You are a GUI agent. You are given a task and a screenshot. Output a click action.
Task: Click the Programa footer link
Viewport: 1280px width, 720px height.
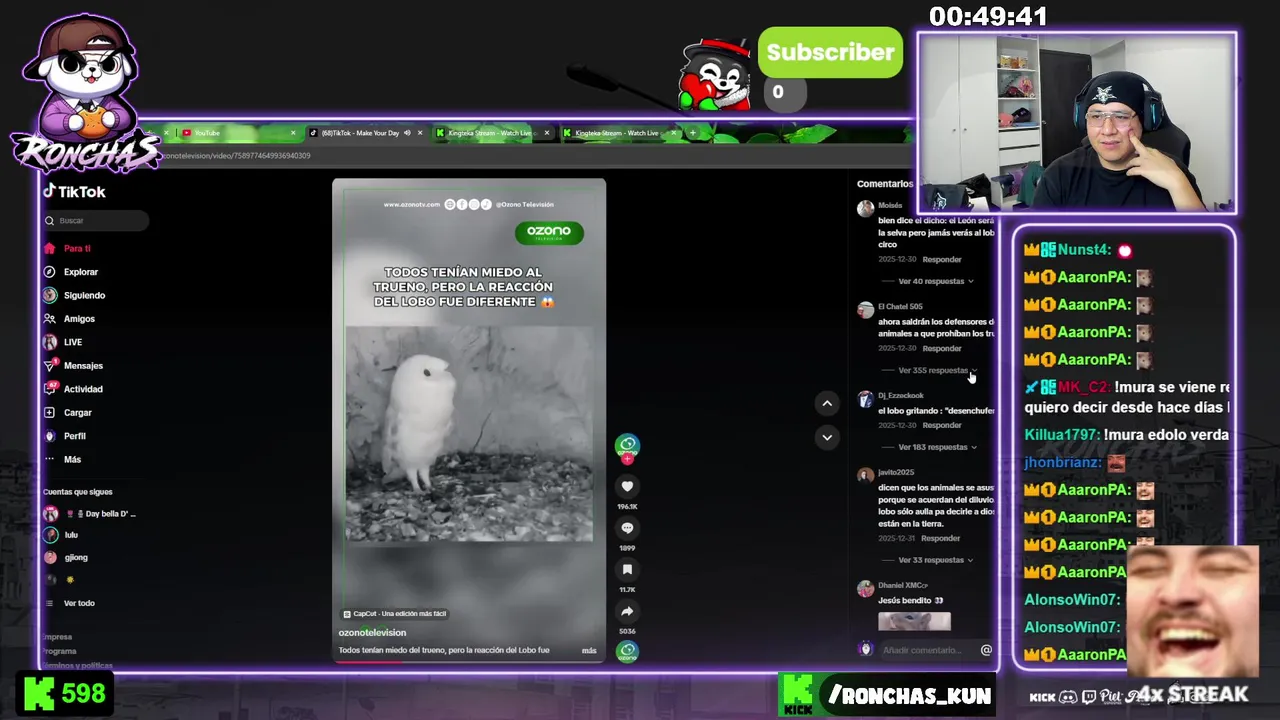60,651
